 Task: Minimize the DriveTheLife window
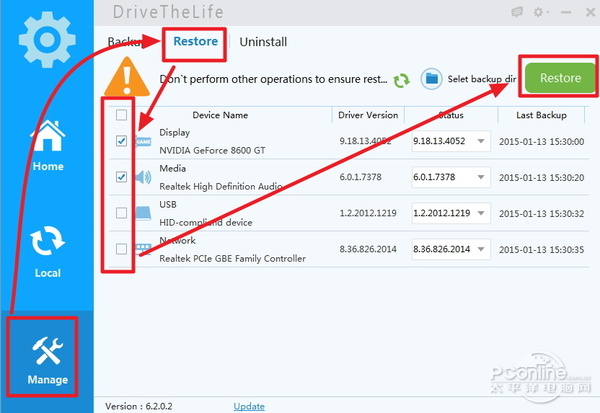(566, 12)
